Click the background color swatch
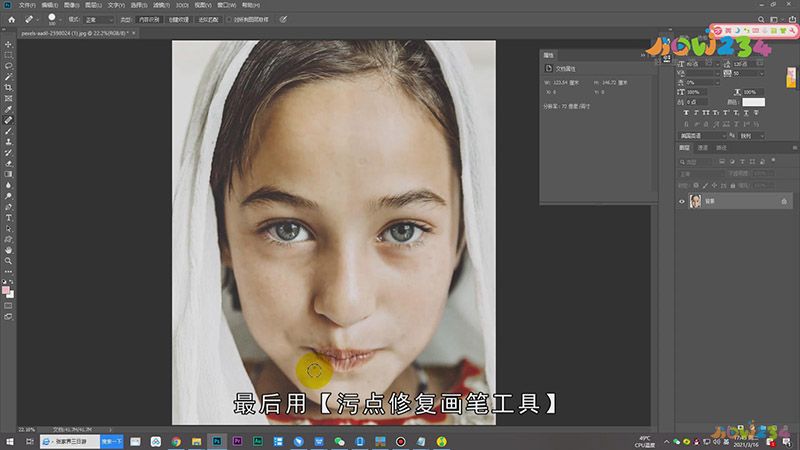Viewport: 800px width, 450px height. tap(10, 294)
